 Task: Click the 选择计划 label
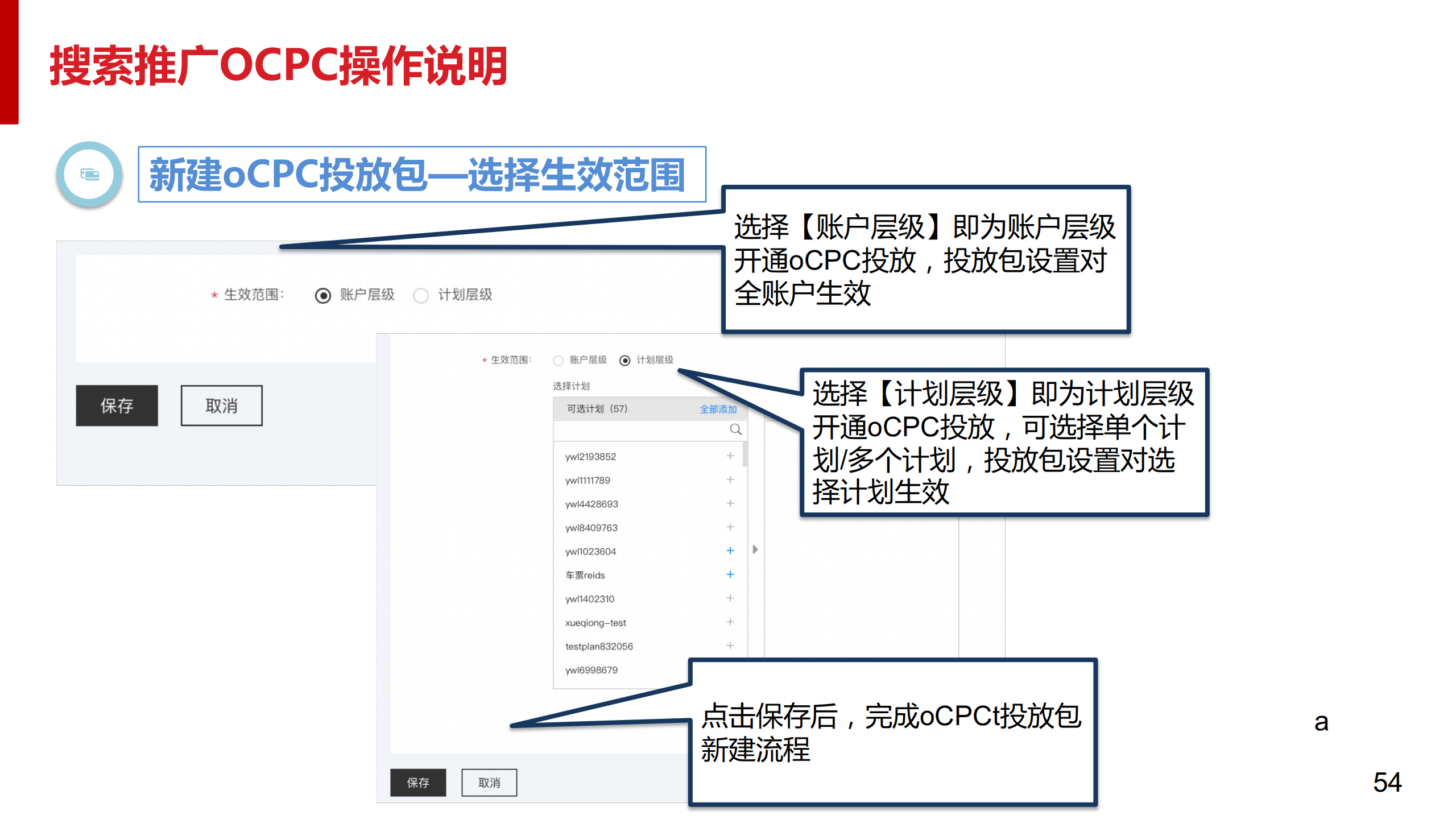[x=571, y=386]
